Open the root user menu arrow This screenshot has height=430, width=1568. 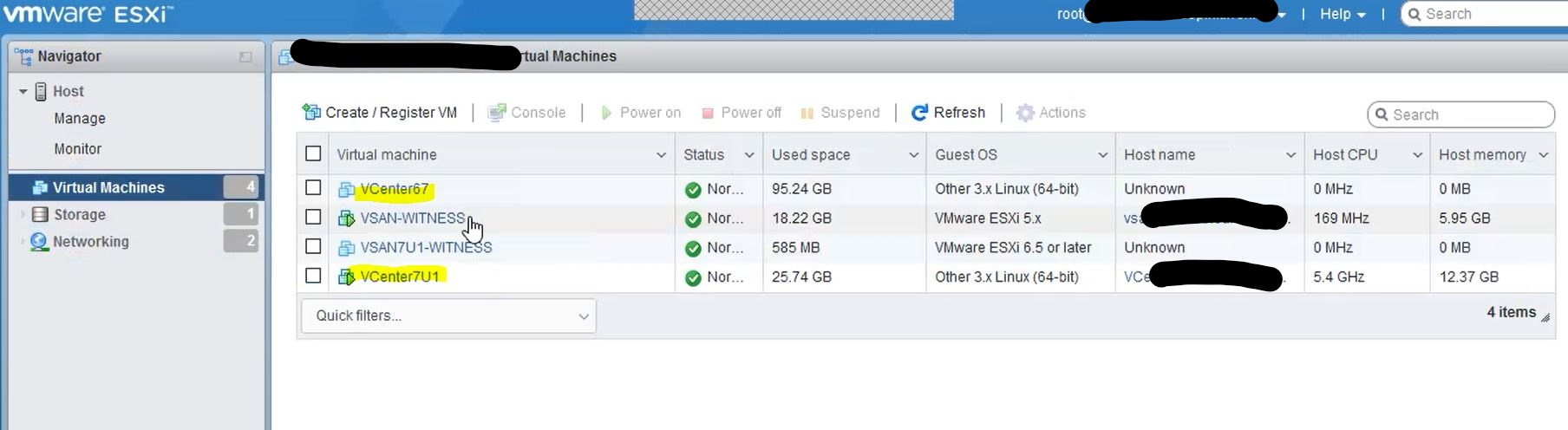1281,15
